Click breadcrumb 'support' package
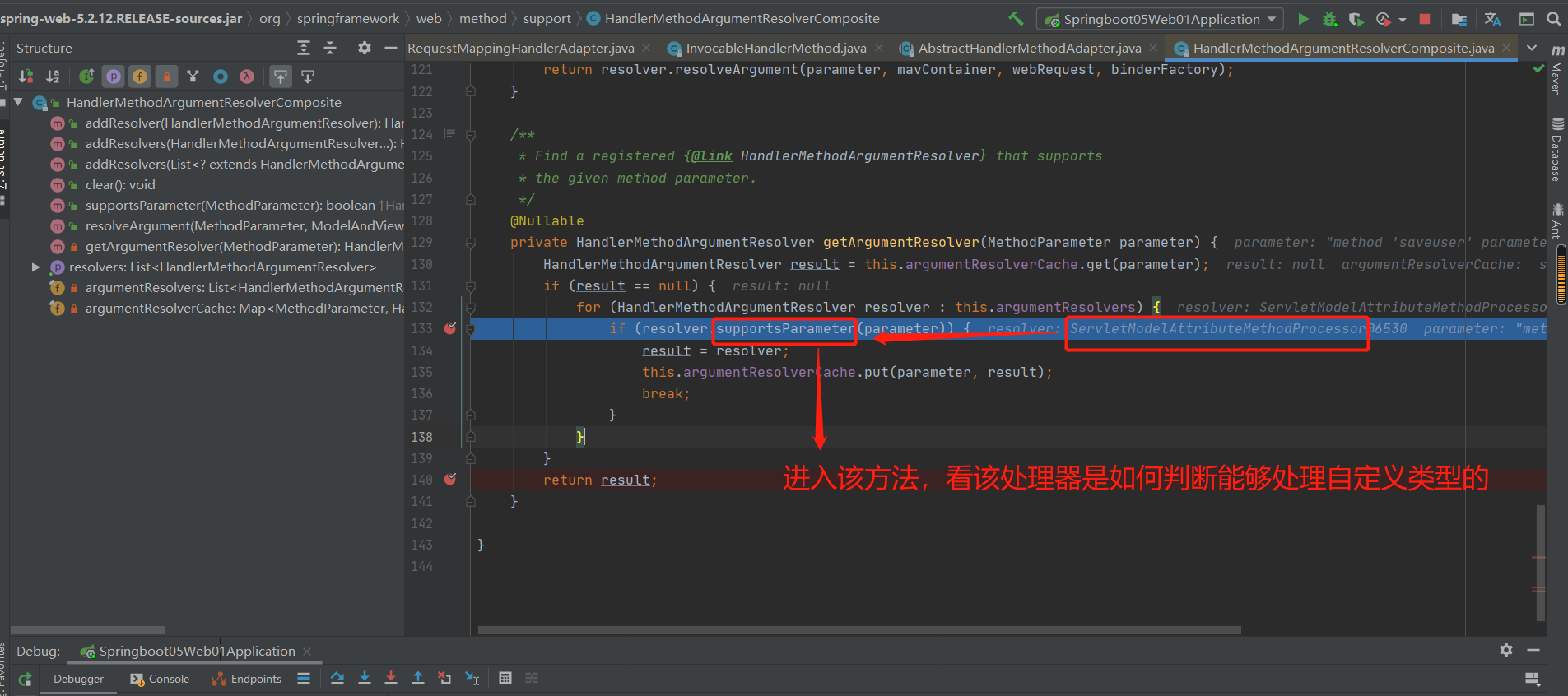Image resolution: width=1568 pixels, height=696 pixels. (547, 18)
